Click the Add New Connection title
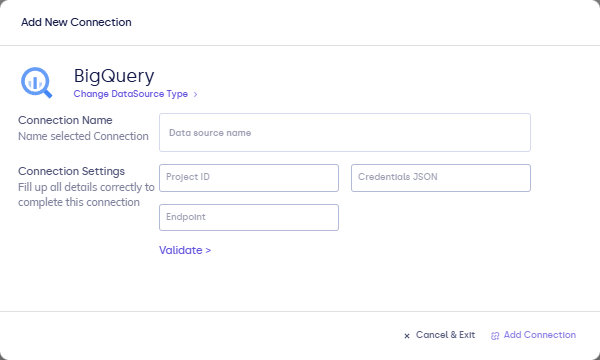This screenshot has height=360, width=600. point(76,22)
